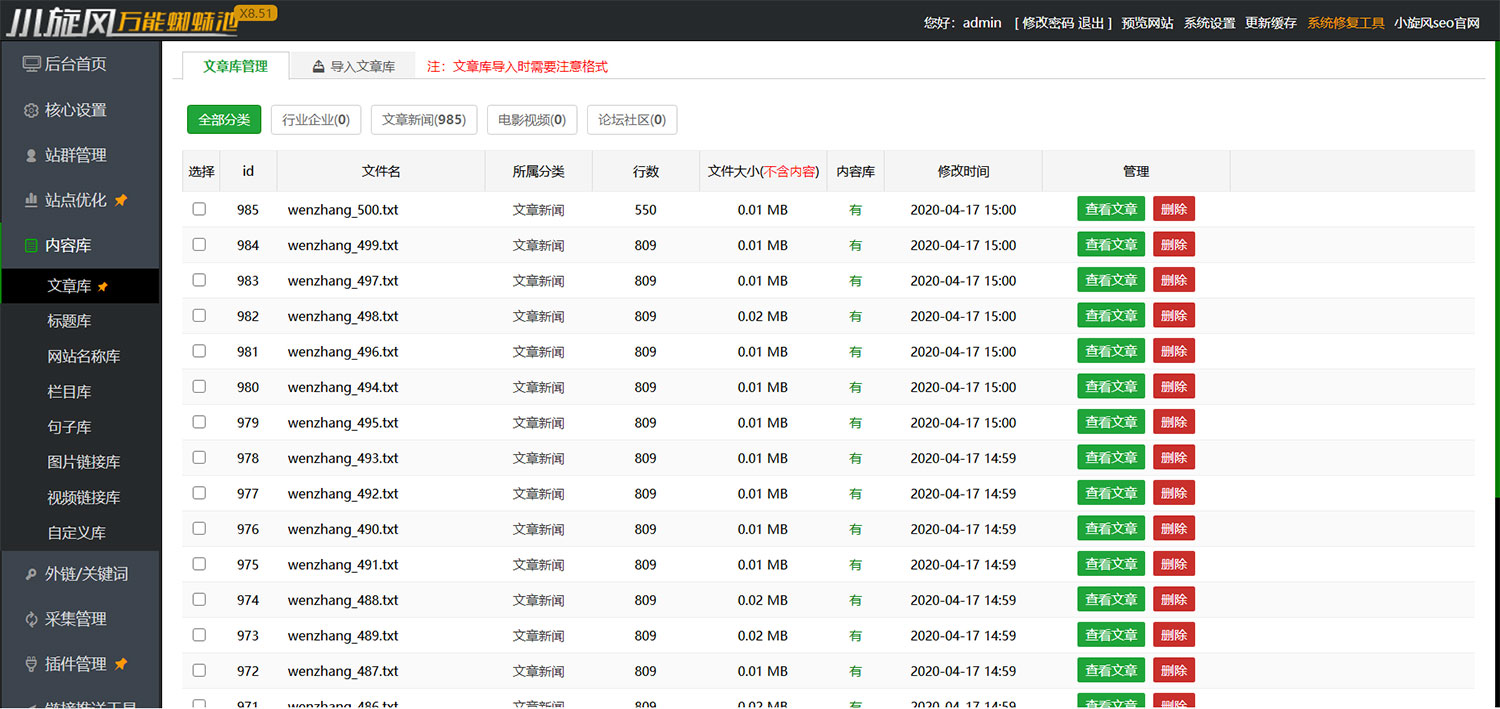Open 图片链接库 in the sidebar
The image size is (1500, 709).
click(x=84, y=462)
